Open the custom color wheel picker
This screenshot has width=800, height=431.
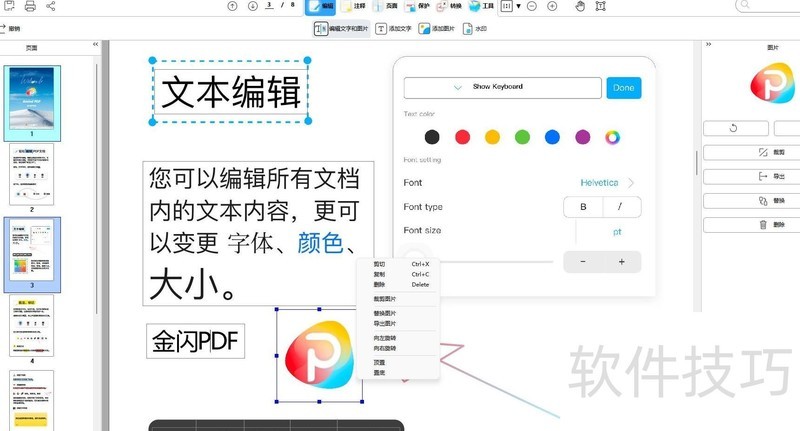613,137
